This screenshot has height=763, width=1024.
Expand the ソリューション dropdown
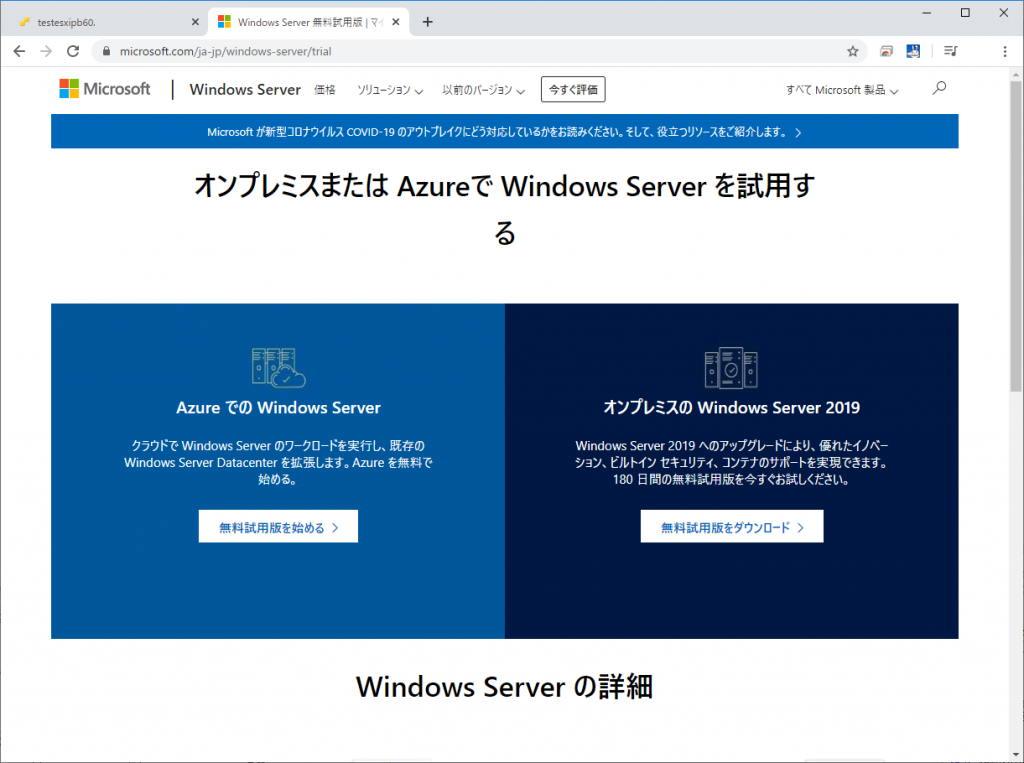[390, 90]
